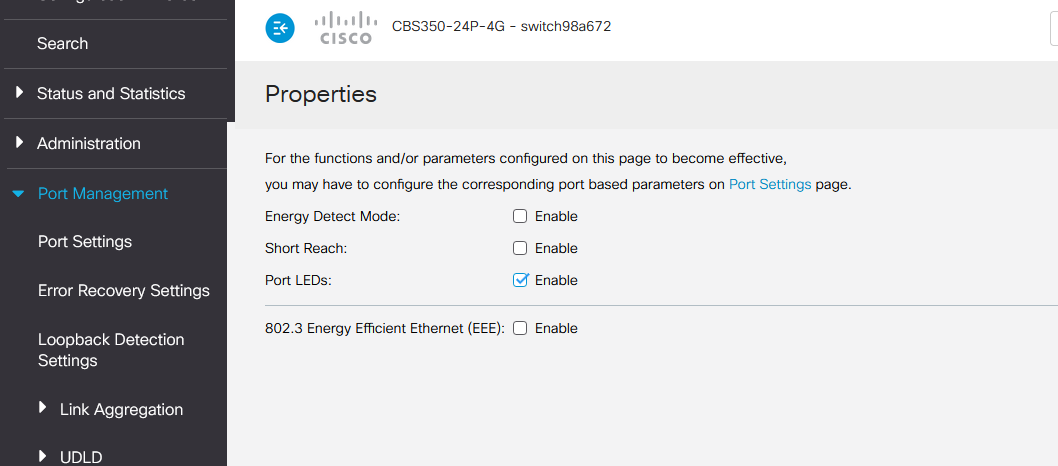Select the Status and Statistics label
This screenshot has width=1058, height=466.
click(x=111, y=94)
